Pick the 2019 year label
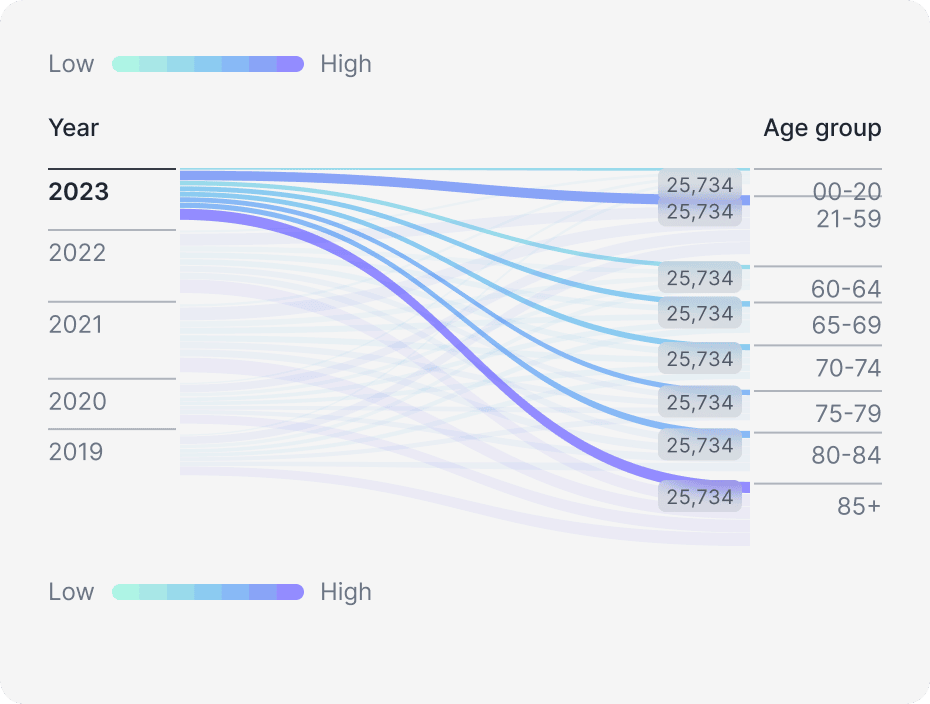930x704 pixels. 76,452
